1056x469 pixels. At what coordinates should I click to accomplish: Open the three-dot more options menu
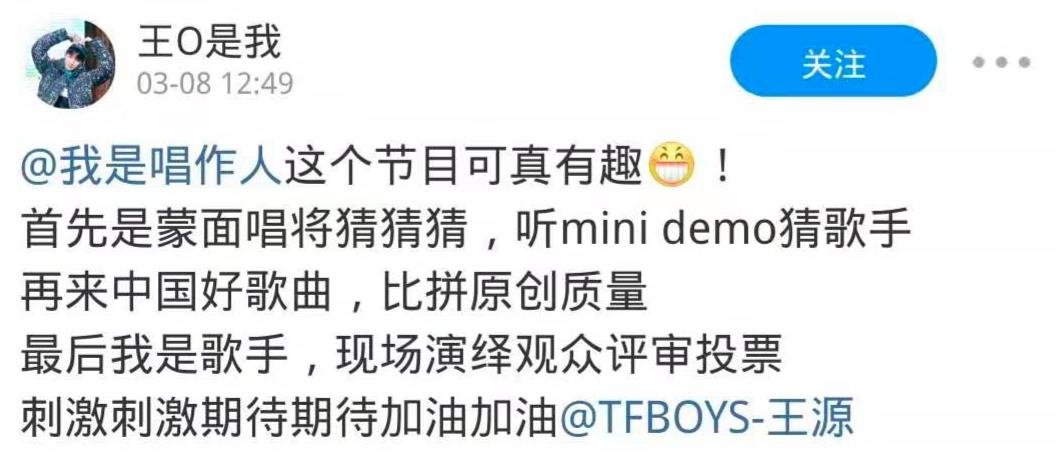(1001, 63)
